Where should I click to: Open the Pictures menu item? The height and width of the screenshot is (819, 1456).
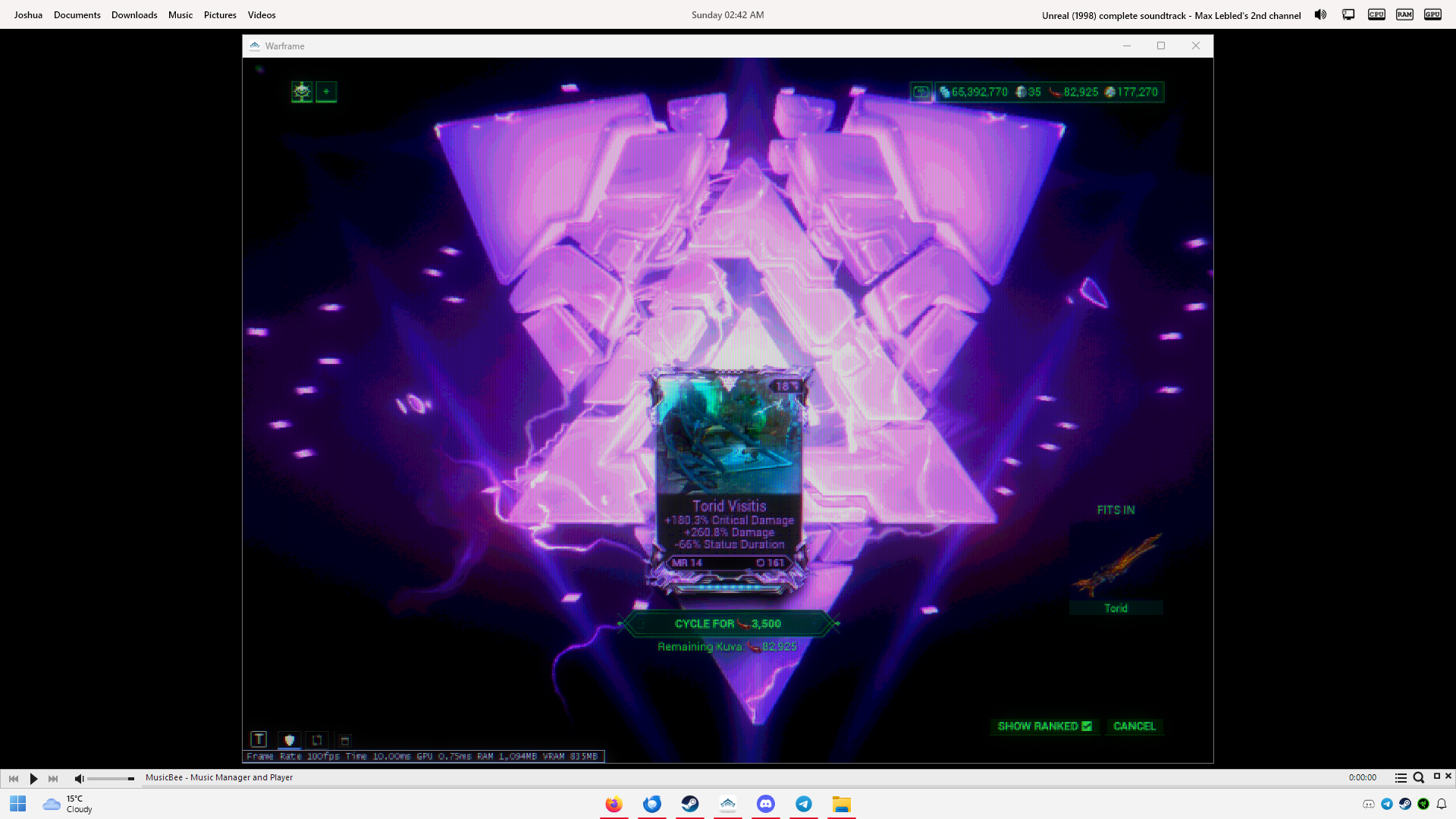(x=220, y=15)
